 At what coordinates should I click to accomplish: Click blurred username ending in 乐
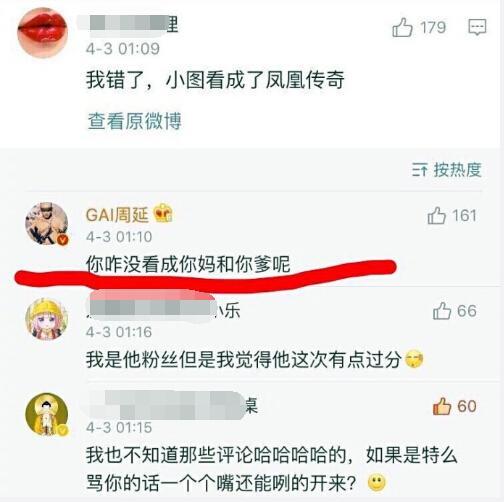coord(163,310)
